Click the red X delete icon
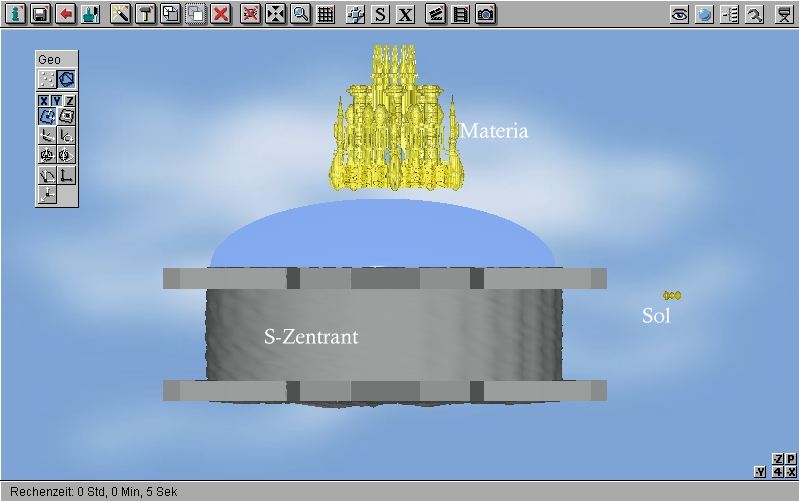 (x=221, y=14)
